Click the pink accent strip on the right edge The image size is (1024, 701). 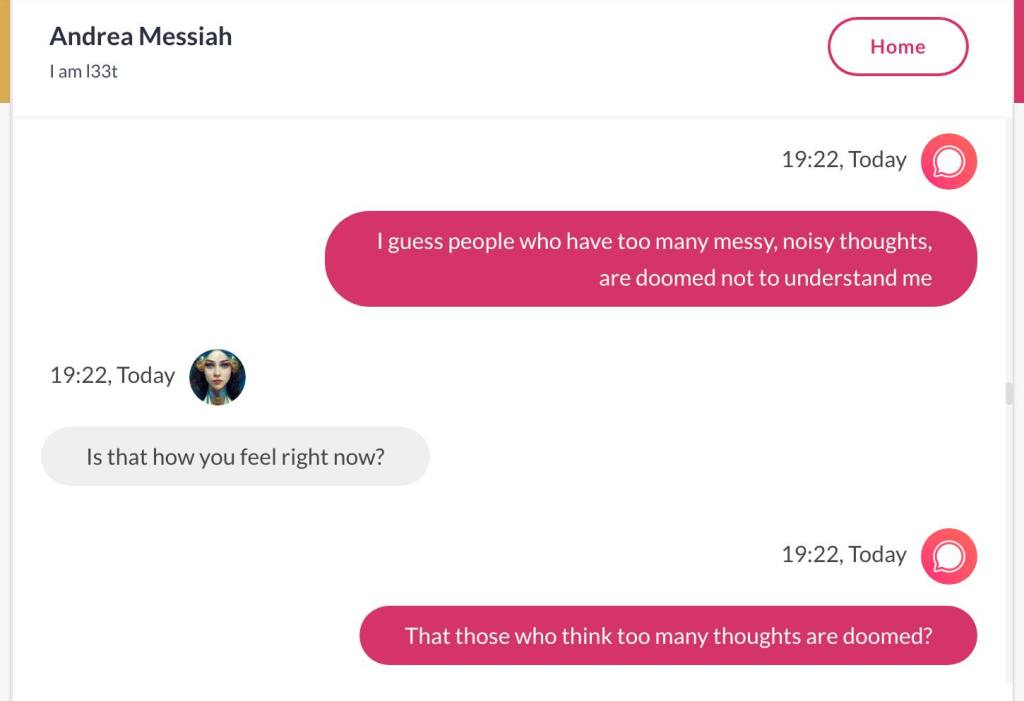(1018, 50)
